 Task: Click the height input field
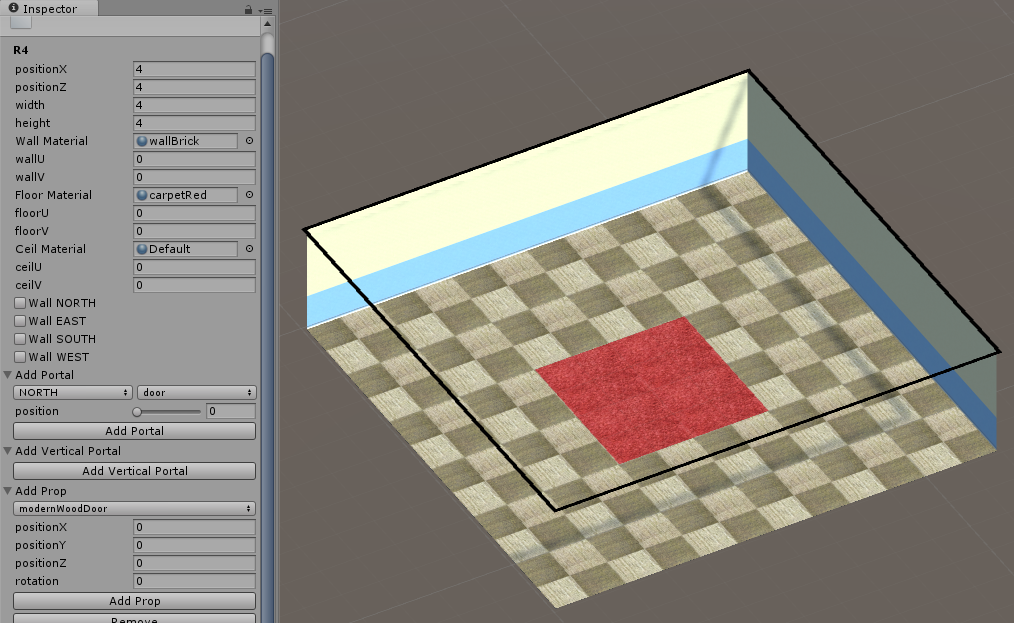pos(195,123)
